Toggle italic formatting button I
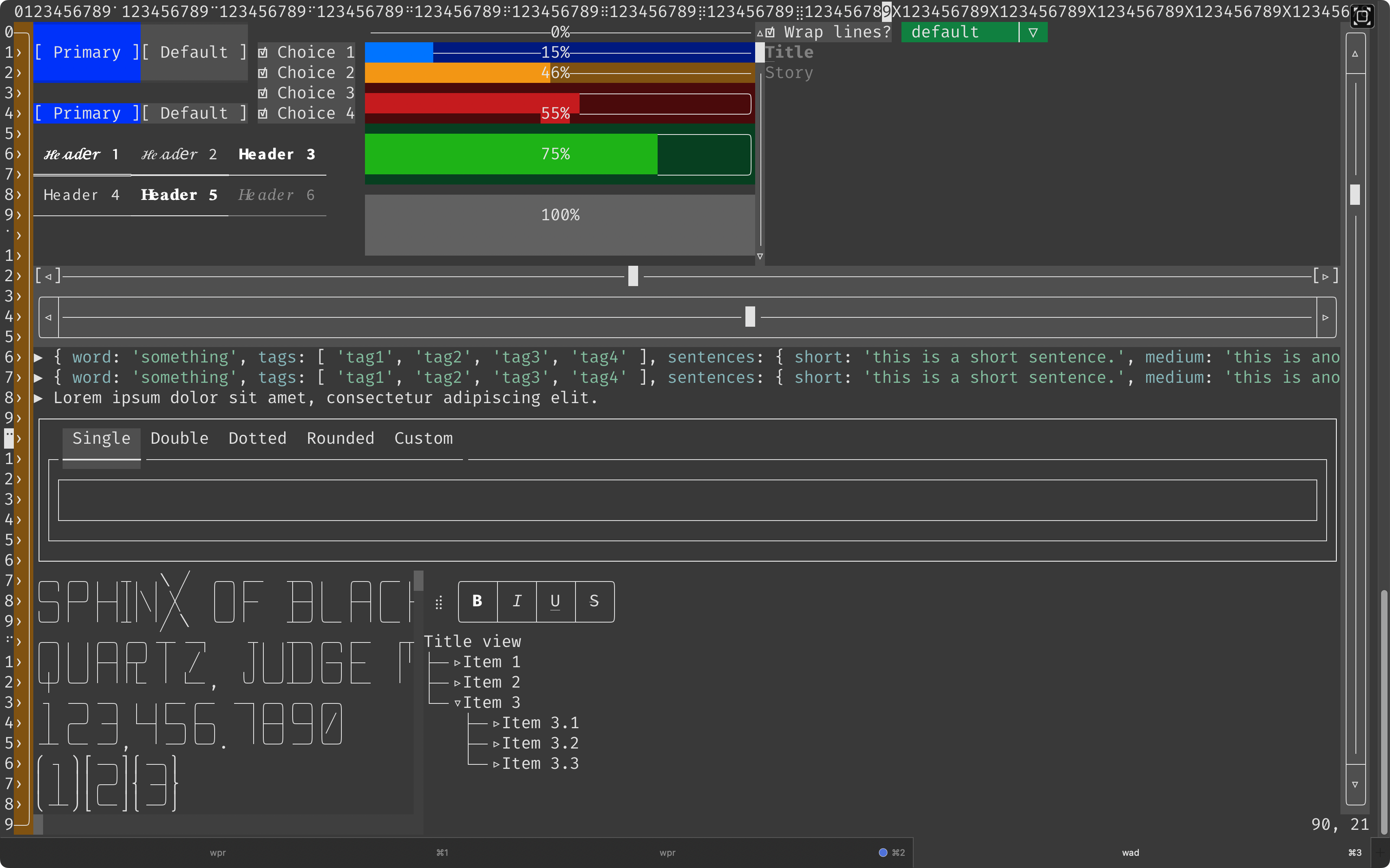1390x868 pixels. point(517,601)
